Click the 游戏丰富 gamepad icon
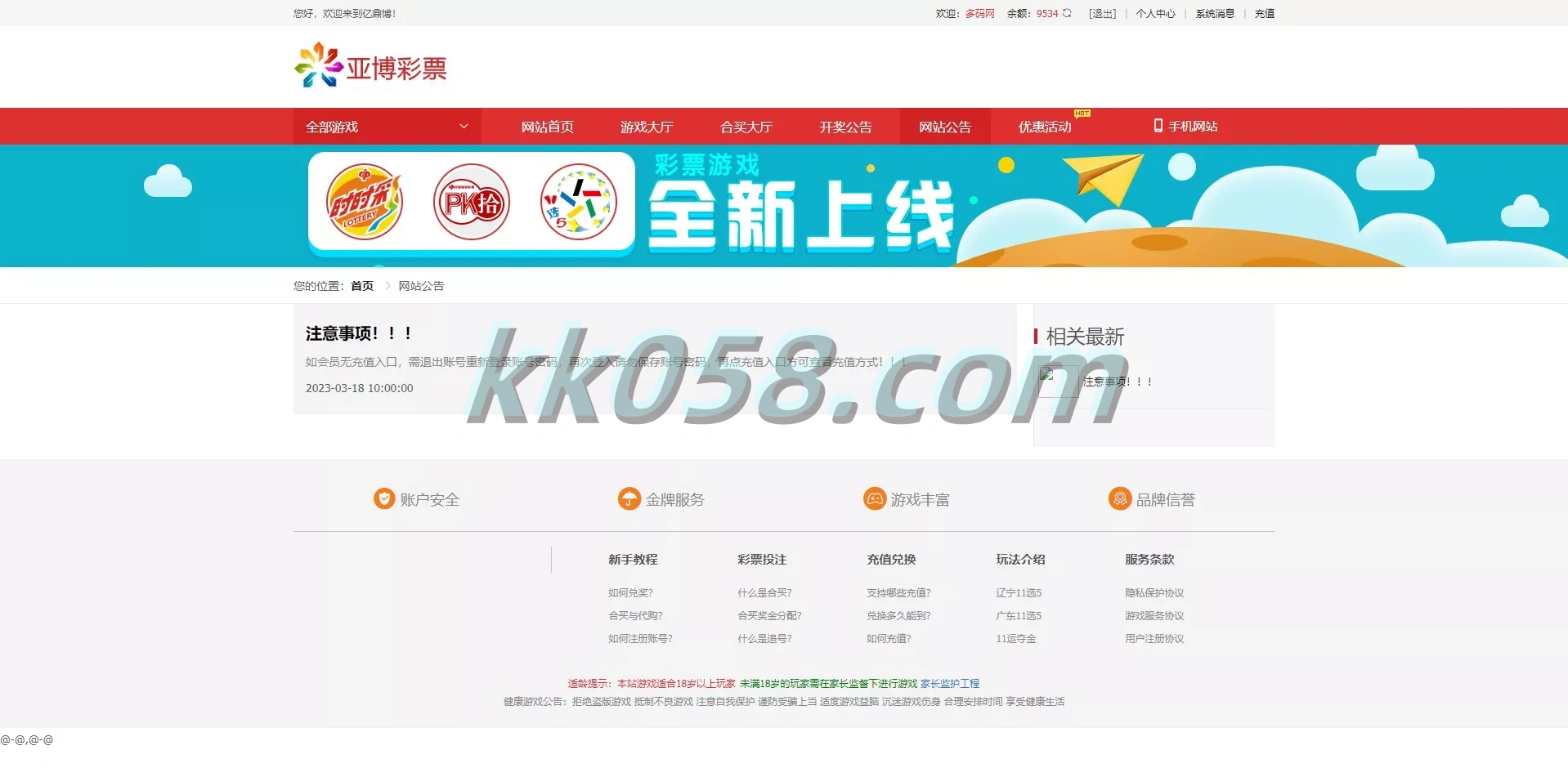This screenshot has width=1568, height=768. [875, 498]
